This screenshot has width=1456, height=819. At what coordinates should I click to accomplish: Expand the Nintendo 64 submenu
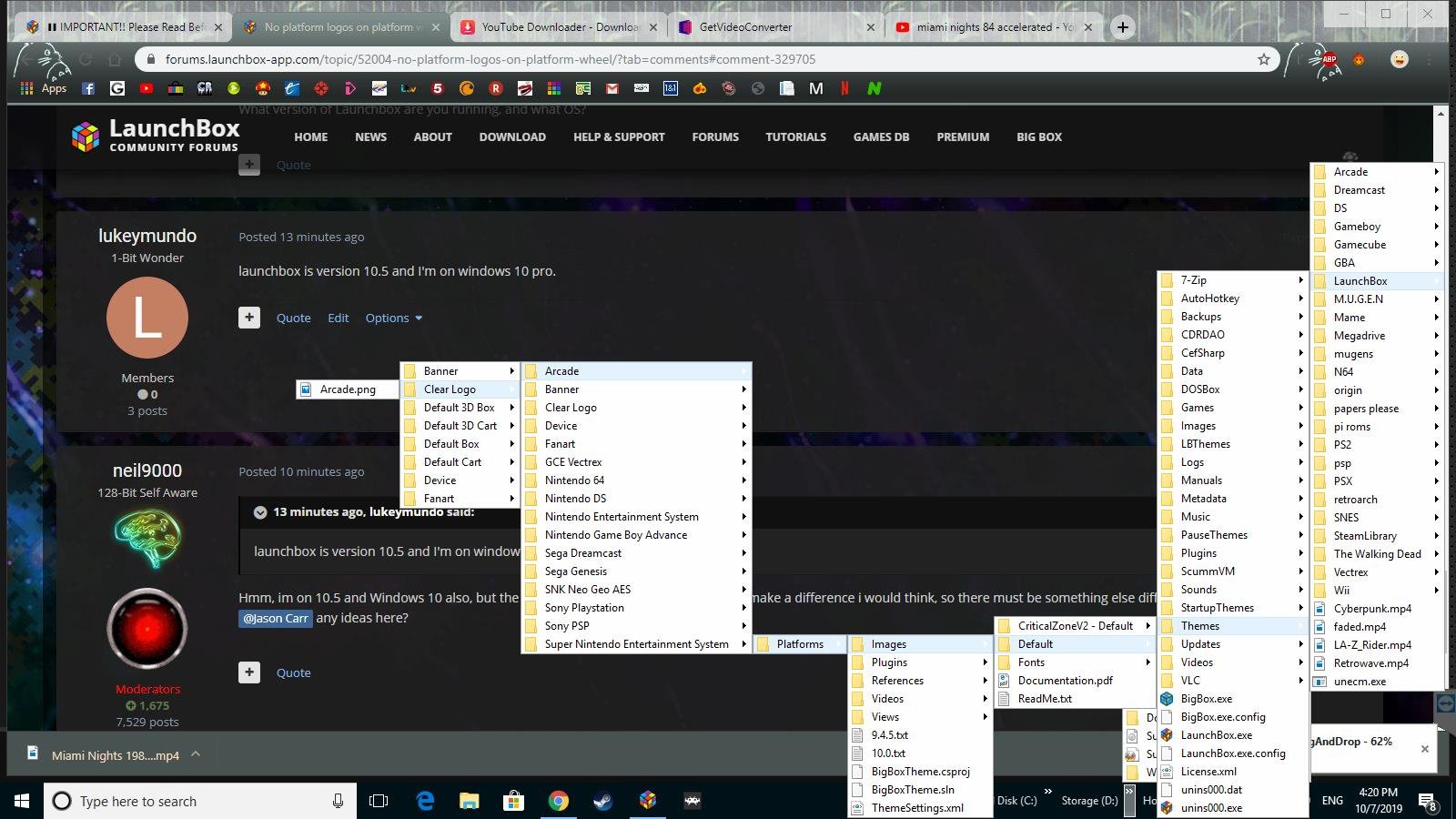point(636,480)
